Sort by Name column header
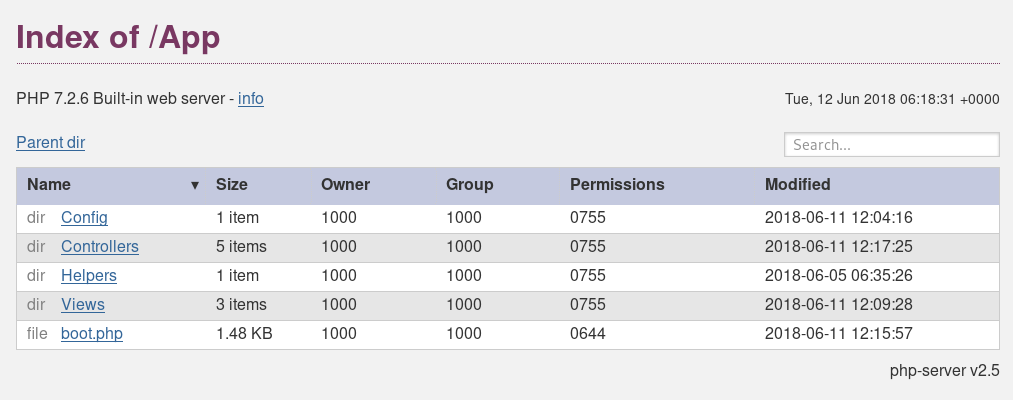This screenshot has height=400, width=1013. (49, 185)
